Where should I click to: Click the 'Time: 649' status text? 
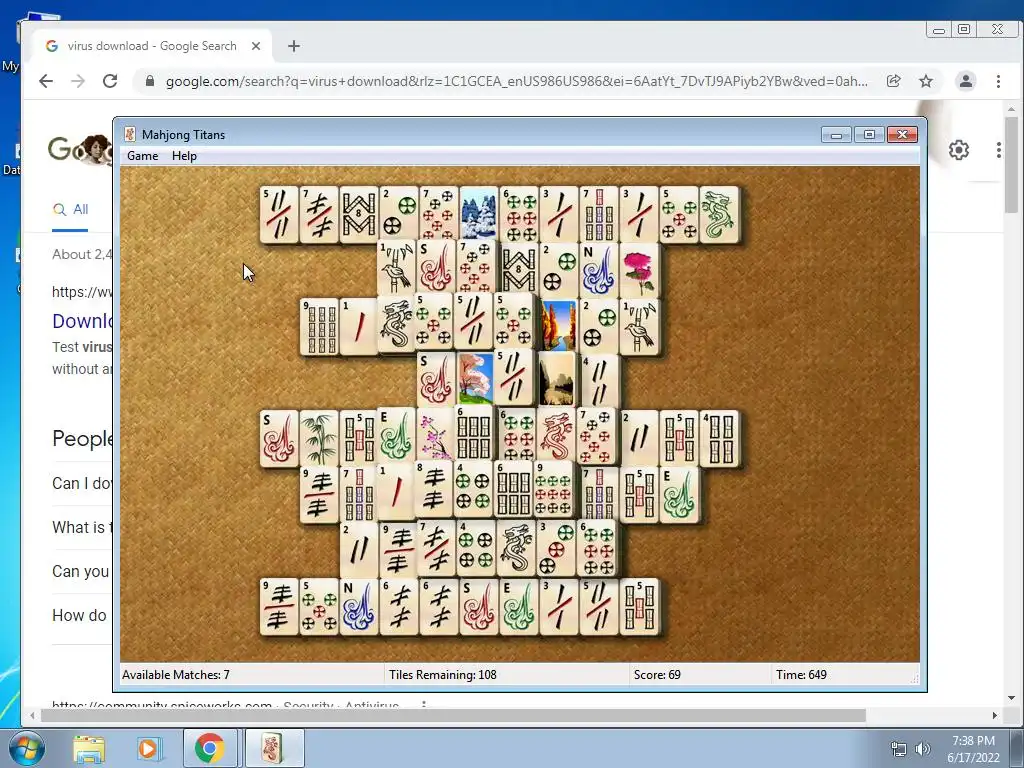801,675
